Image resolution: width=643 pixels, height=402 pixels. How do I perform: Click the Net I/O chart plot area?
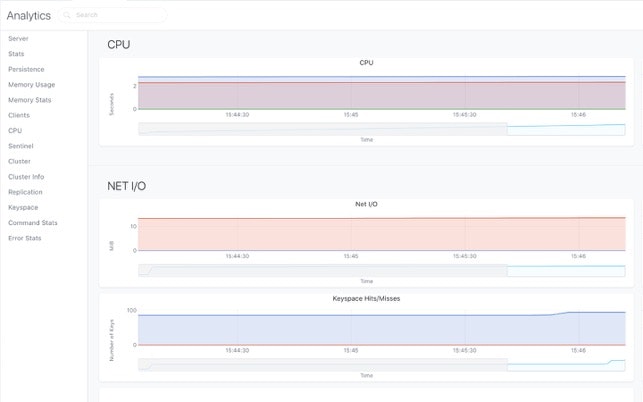click(x=382, y=234)
